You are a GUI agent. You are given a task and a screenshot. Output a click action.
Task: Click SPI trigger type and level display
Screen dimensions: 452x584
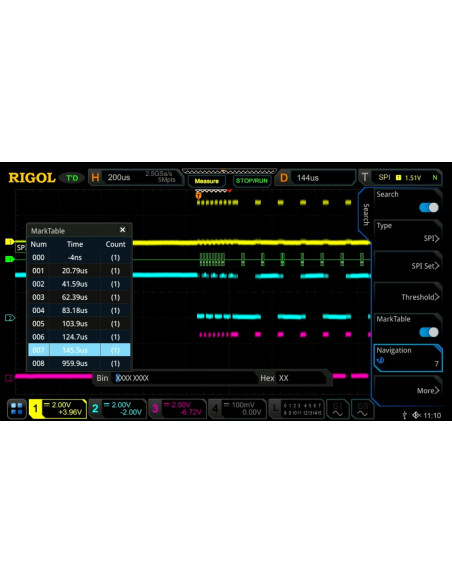coord(407,178)
